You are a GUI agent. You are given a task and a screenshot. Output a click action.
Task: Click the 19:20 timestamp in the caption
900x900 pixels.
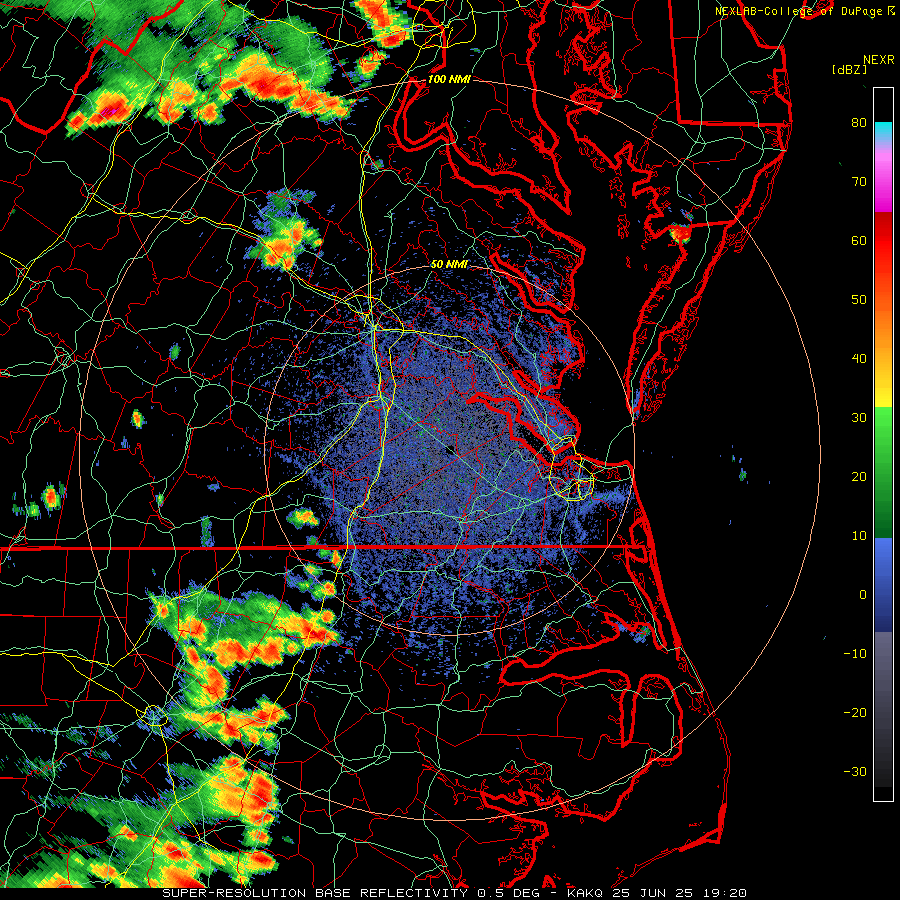(727, 893)
